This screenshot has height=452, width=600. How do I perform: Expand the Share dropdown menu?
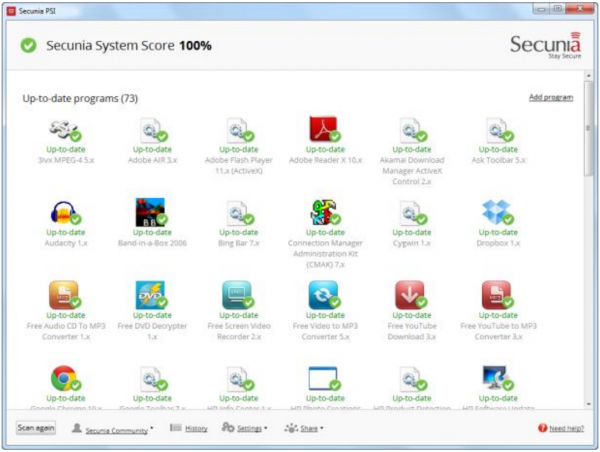coord(304,428)
